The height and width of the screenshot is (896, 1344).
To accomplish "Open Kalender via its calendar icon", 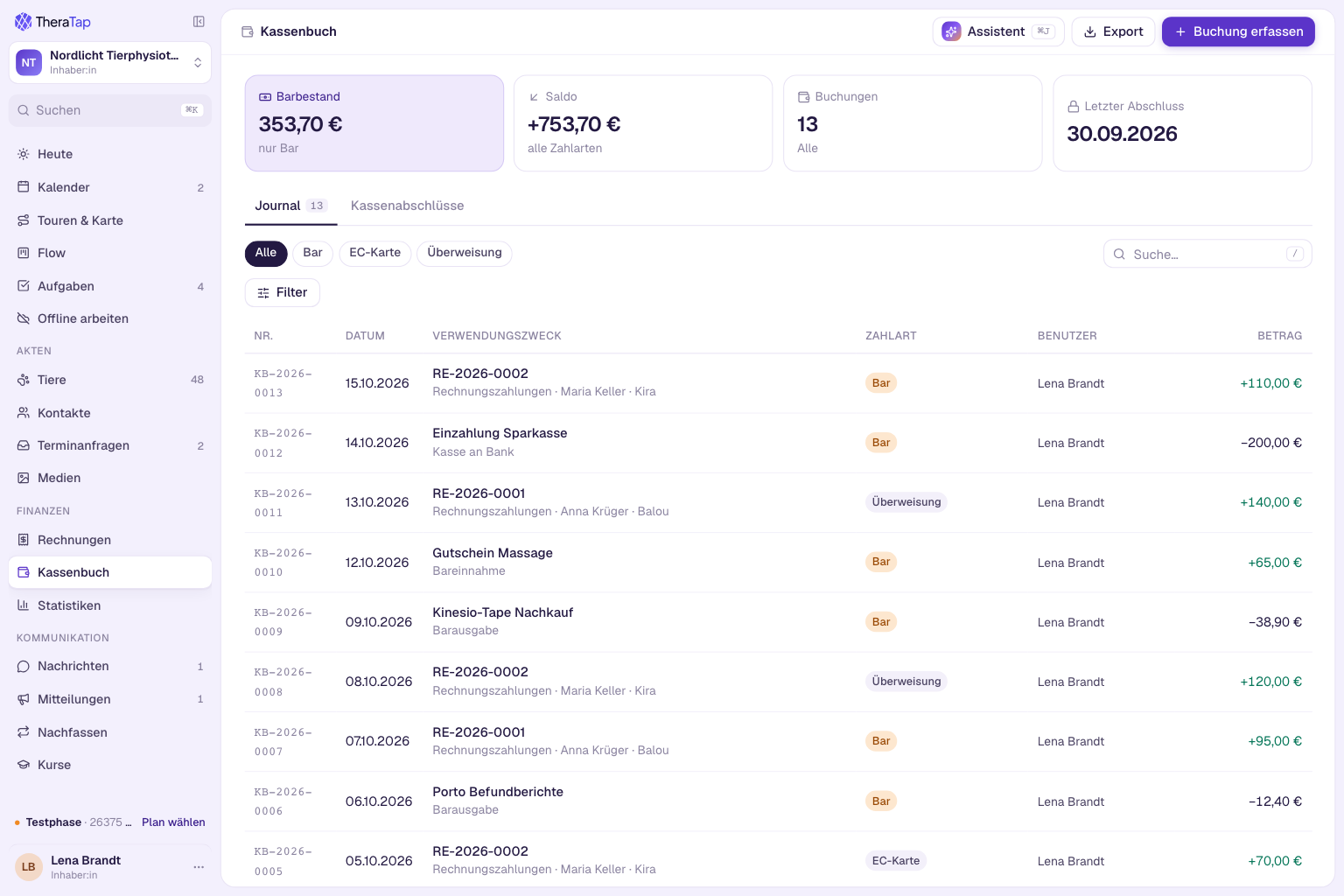I will pyautogui.click(x=24, y=187).
